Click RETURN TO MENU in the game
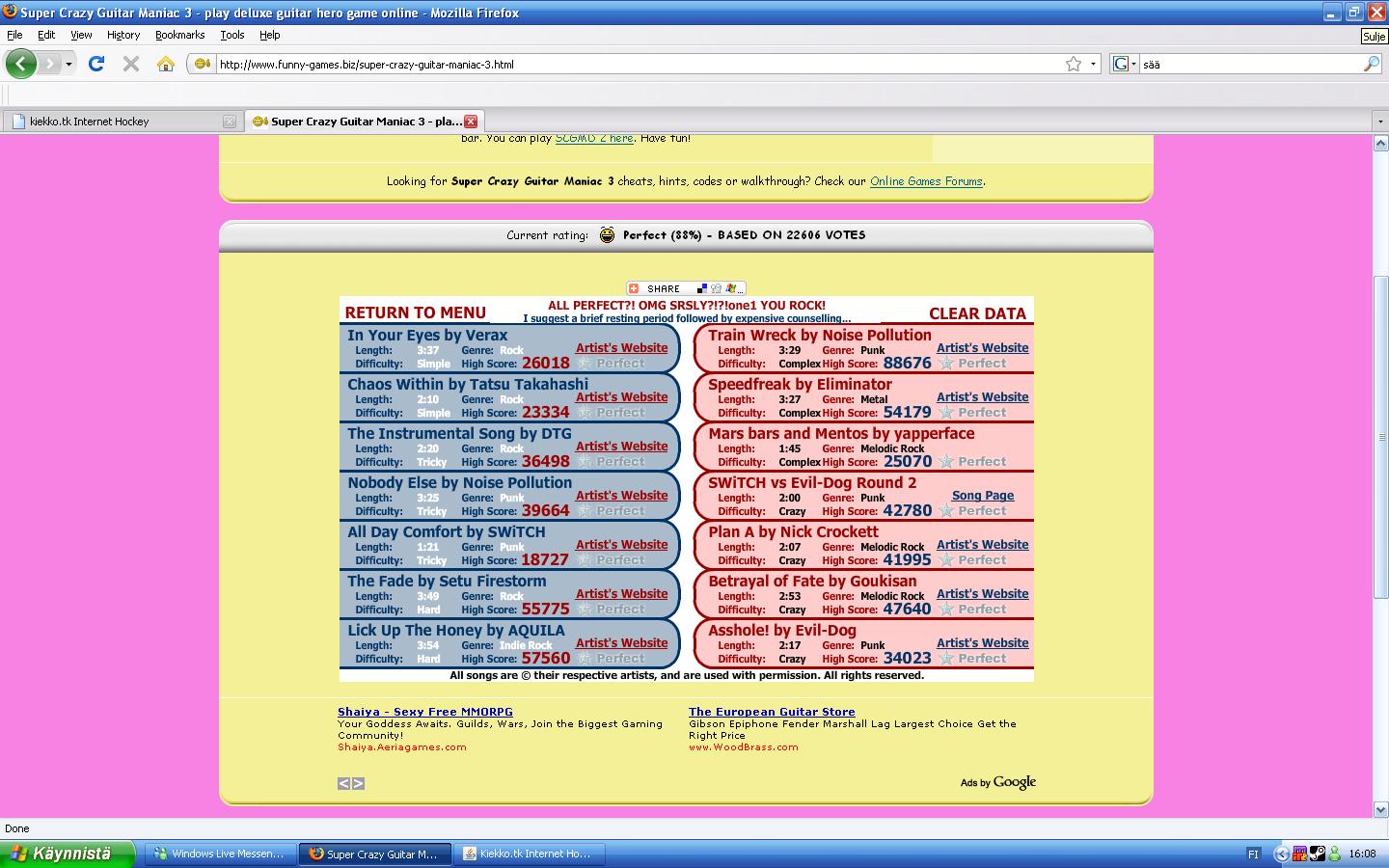This screenshot has width=1389, height=868. click(415, 312)
